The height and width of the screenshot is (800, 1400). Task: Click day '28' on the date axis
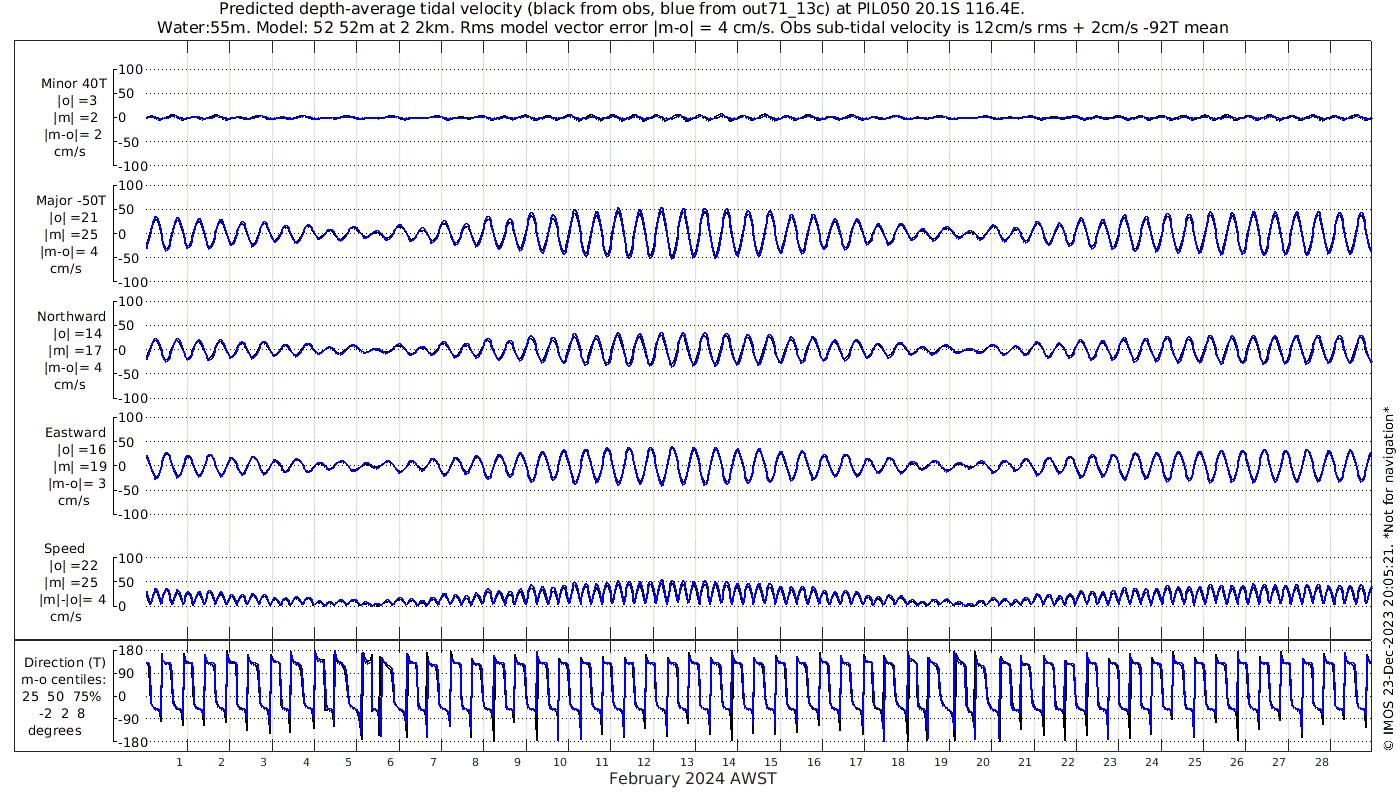(x=1321, y=762)
